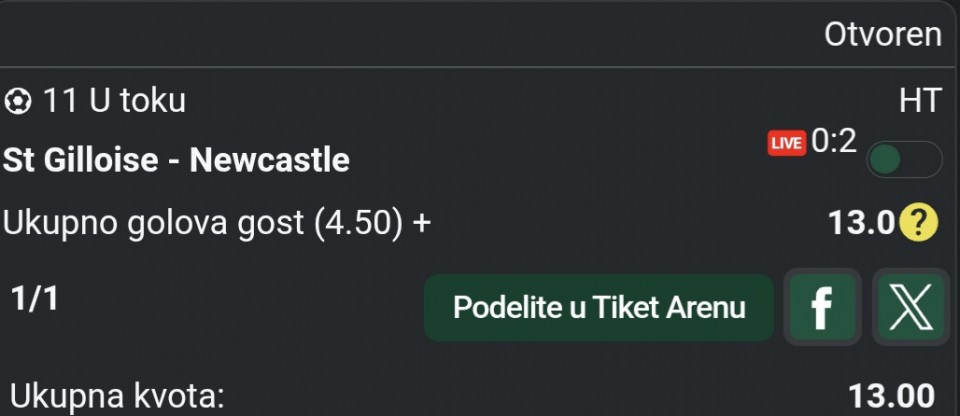Tap the 1/1 selections counter
Image resolution: width=960 pixels, height=416 pixels.
click(34, 299)
